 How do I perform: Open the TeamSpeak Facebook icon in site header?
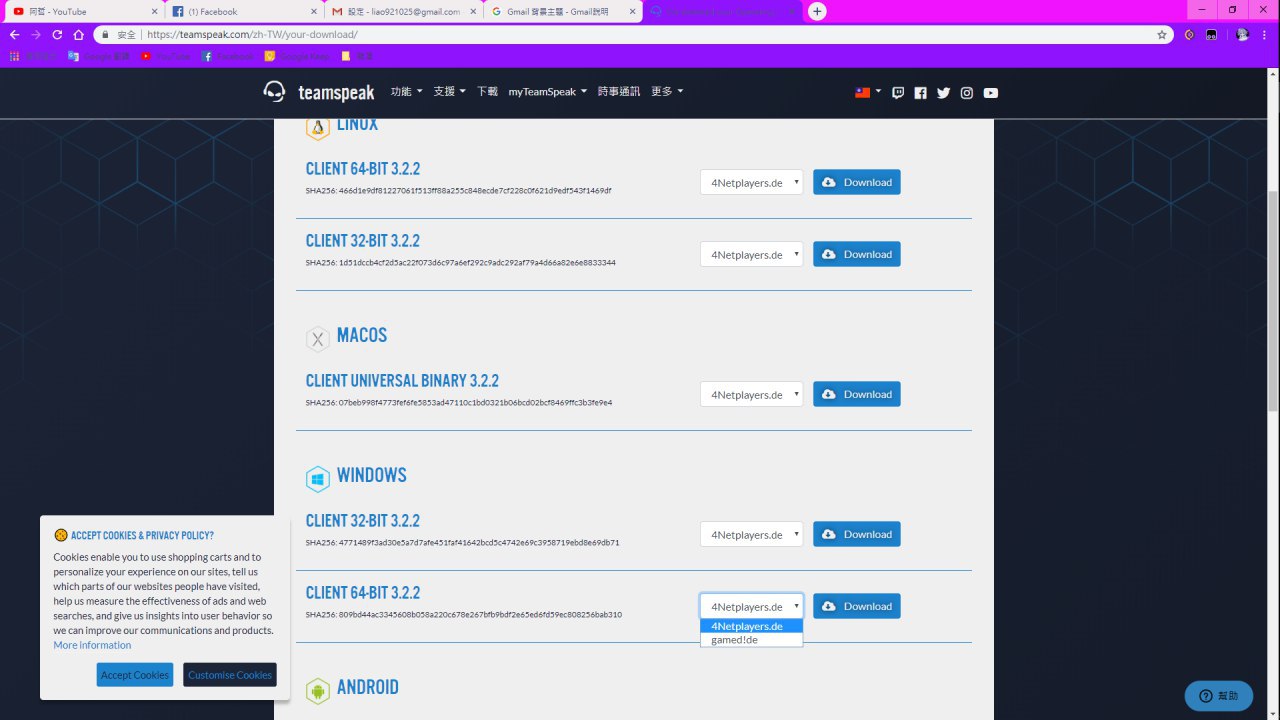(x=920, y=93)
